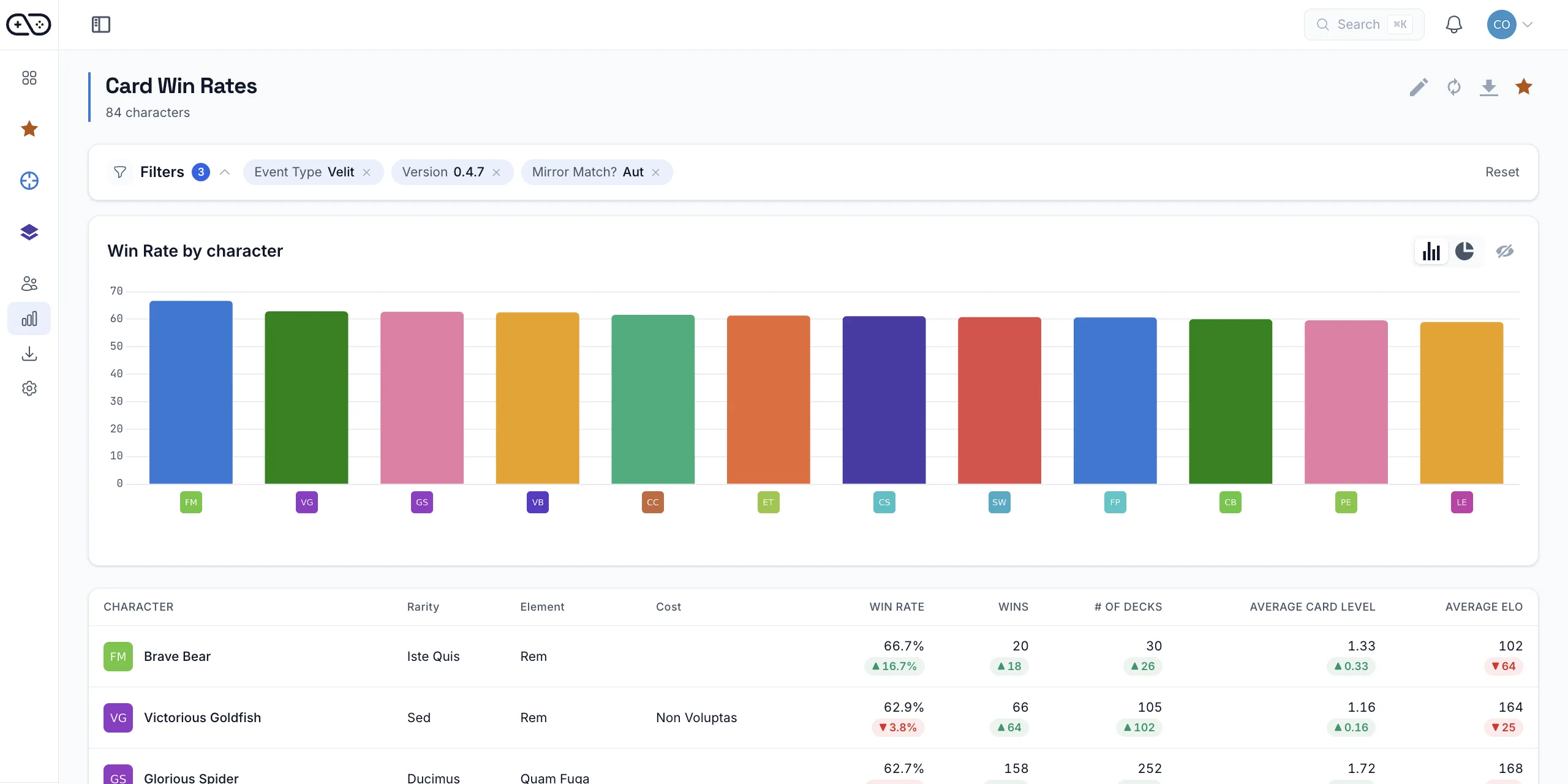Sort by Element column header
Viewport: 1568px width, 784px height.
pos(542,607)
